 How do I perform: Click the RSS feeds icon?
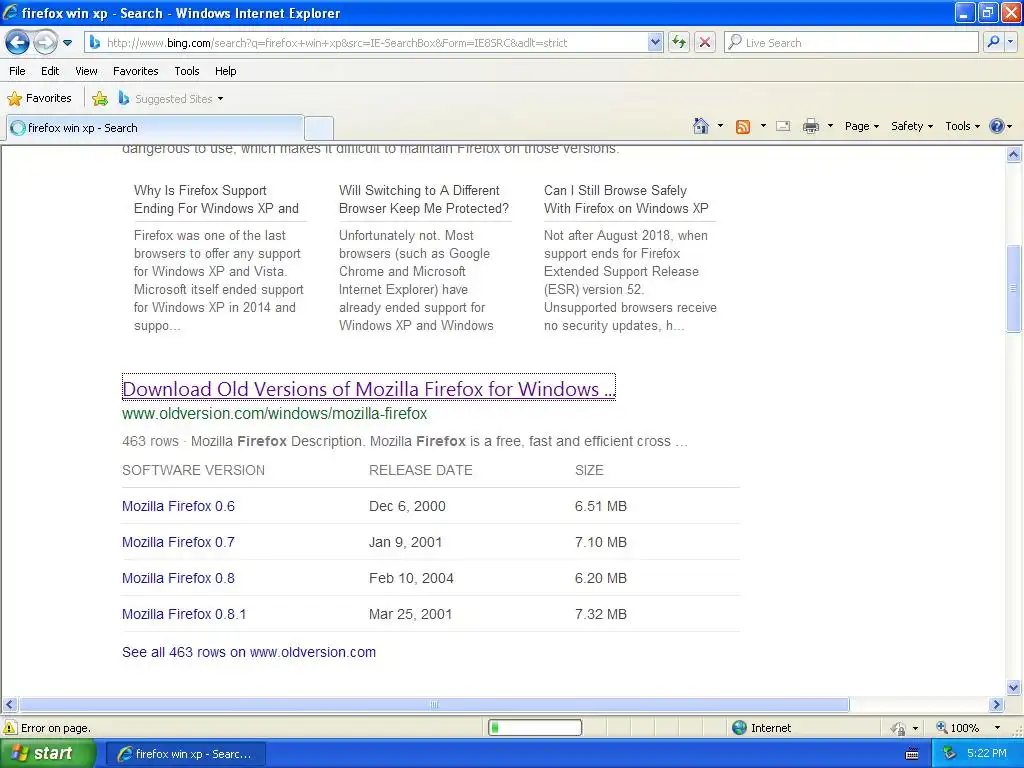(x=743, y=127)
